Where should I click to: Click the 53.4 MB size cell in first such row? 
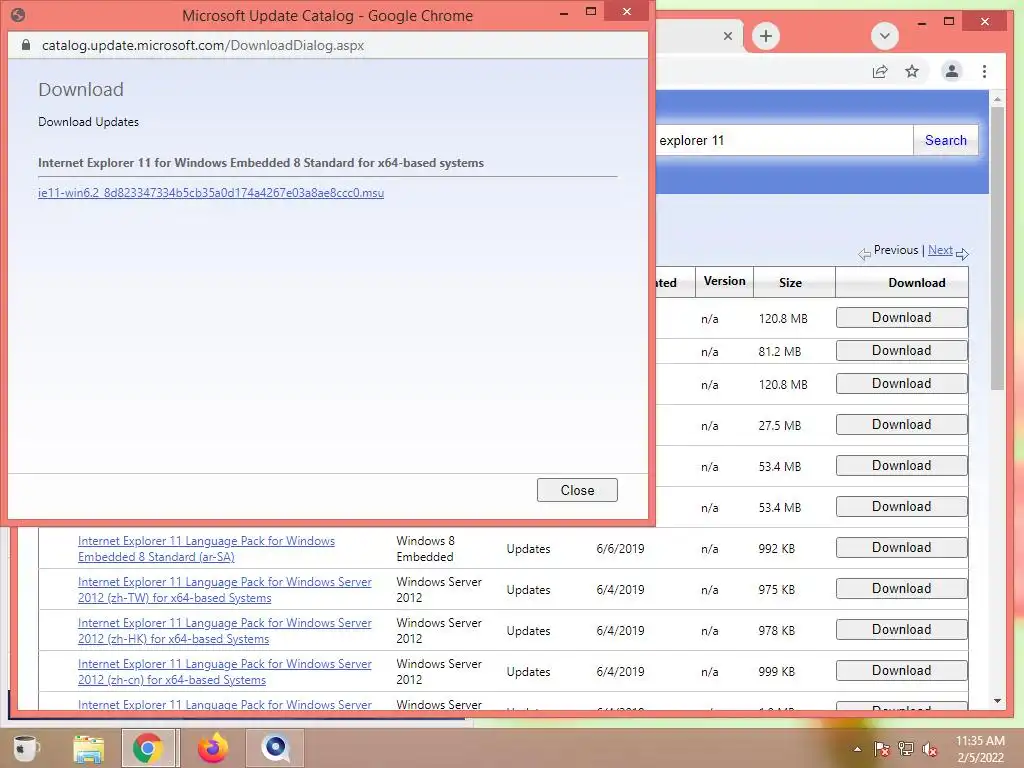pyautogui.click(x=779, y=466)
